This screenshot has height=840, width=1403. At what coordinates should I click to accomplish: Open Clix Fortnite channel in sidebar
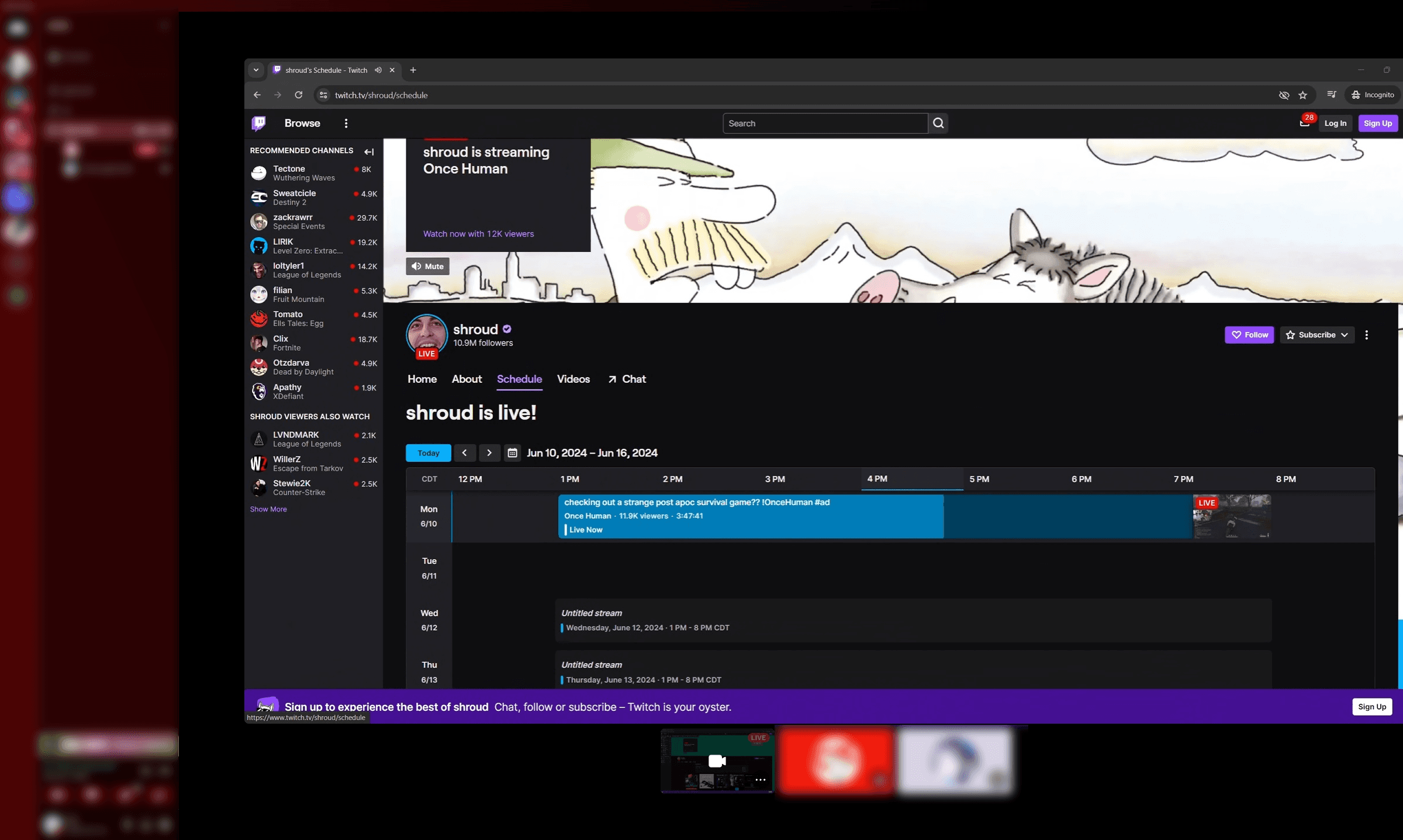pos(314,343)
